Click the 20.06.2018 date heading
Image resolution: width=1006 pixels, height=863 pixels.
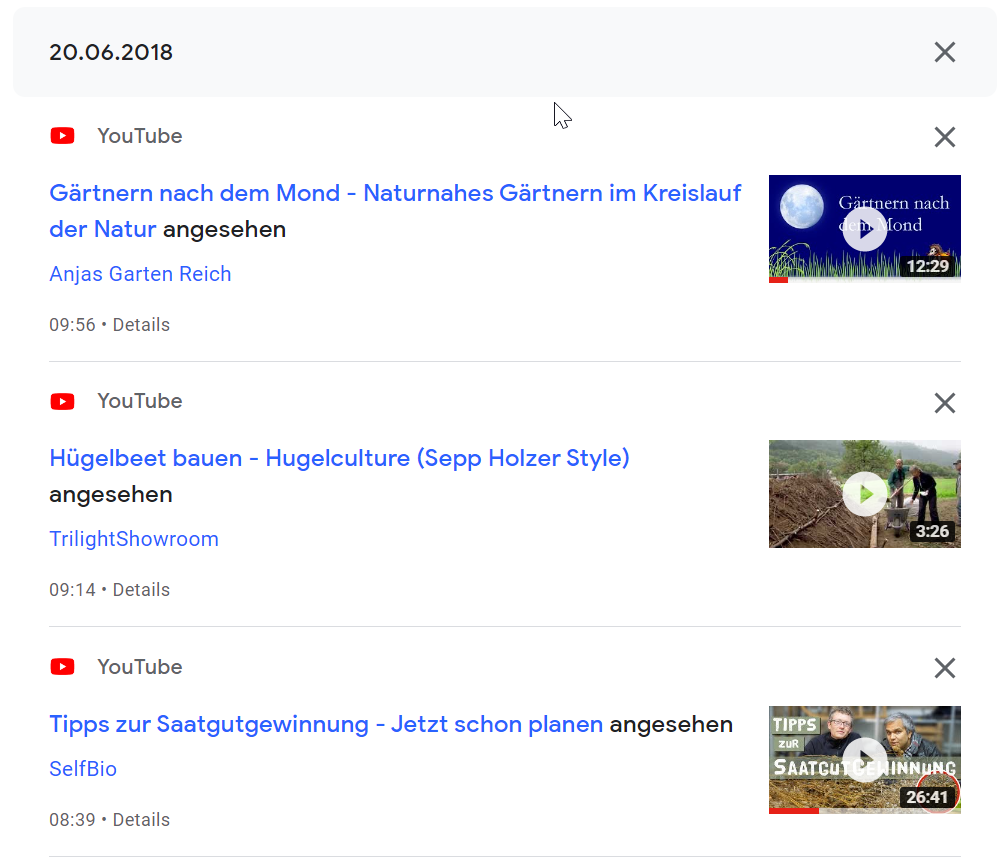click(x=111, y=52)
